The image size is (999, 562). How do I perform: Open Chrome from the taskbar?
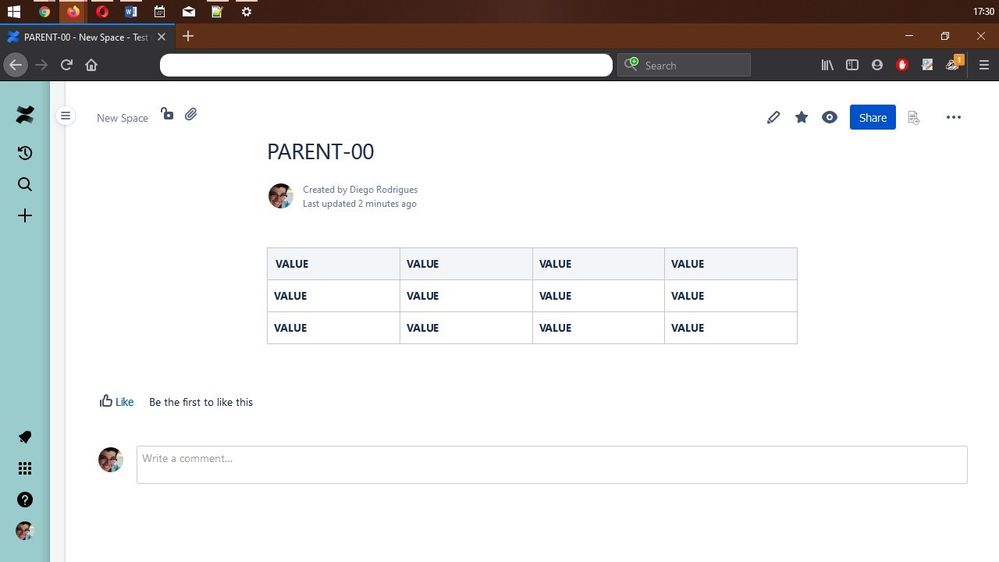point(44,11)
